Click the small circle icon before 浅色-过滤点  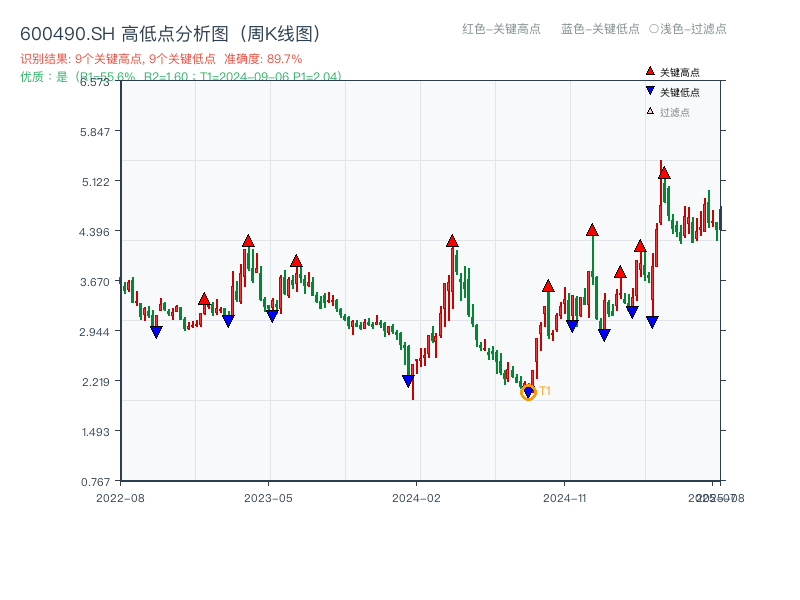pos(654,29)
